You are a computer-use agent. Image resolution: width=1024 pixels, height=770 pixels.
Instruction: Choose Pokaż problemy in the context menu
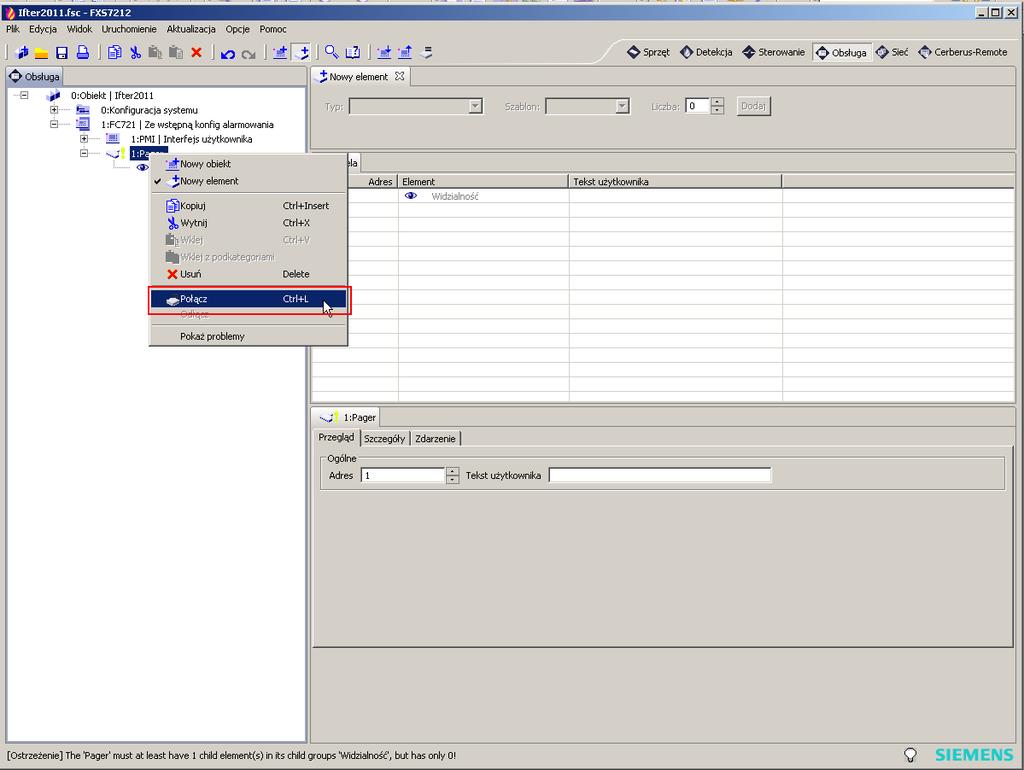coord(248,336)
